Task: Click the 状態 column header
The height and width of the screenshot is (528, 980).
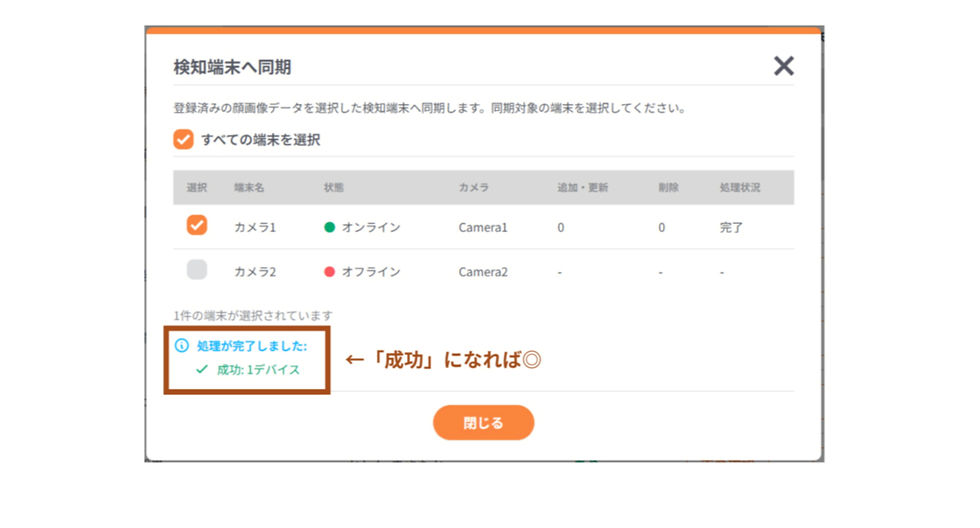Action: coord(334,187)
